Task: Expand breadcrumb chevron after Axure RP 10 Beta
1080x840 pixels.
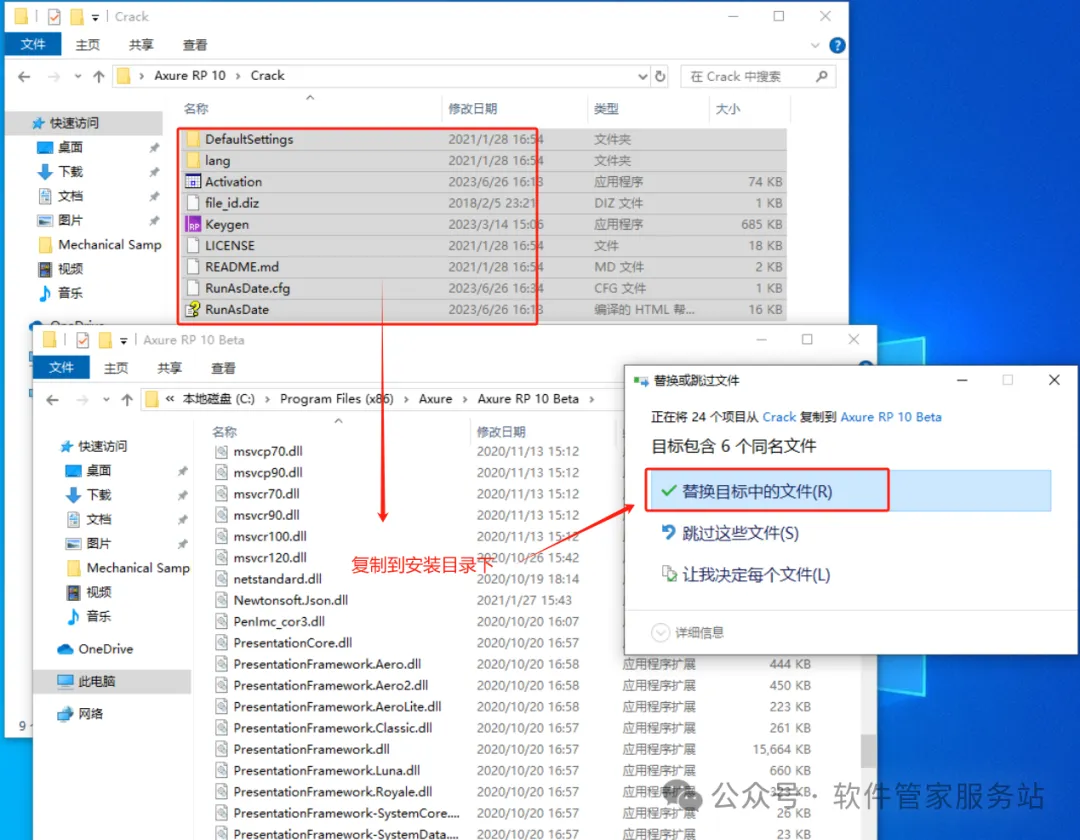Action: (591, 399)
